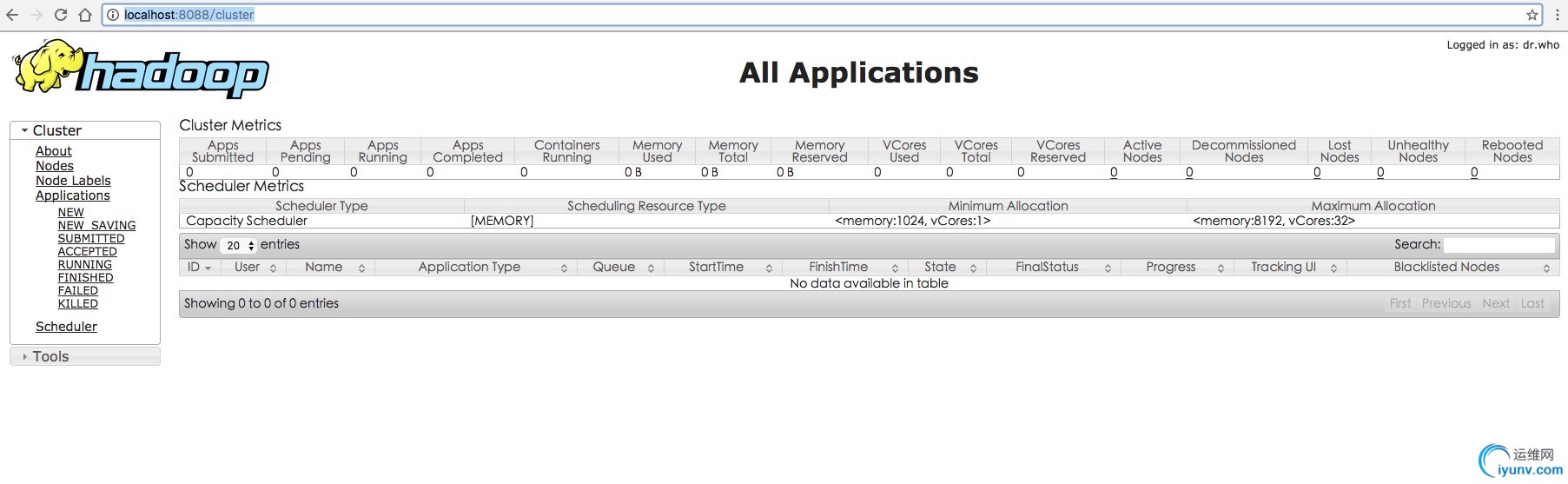
Task: Click the Next pagination button
Action: 1496,303
